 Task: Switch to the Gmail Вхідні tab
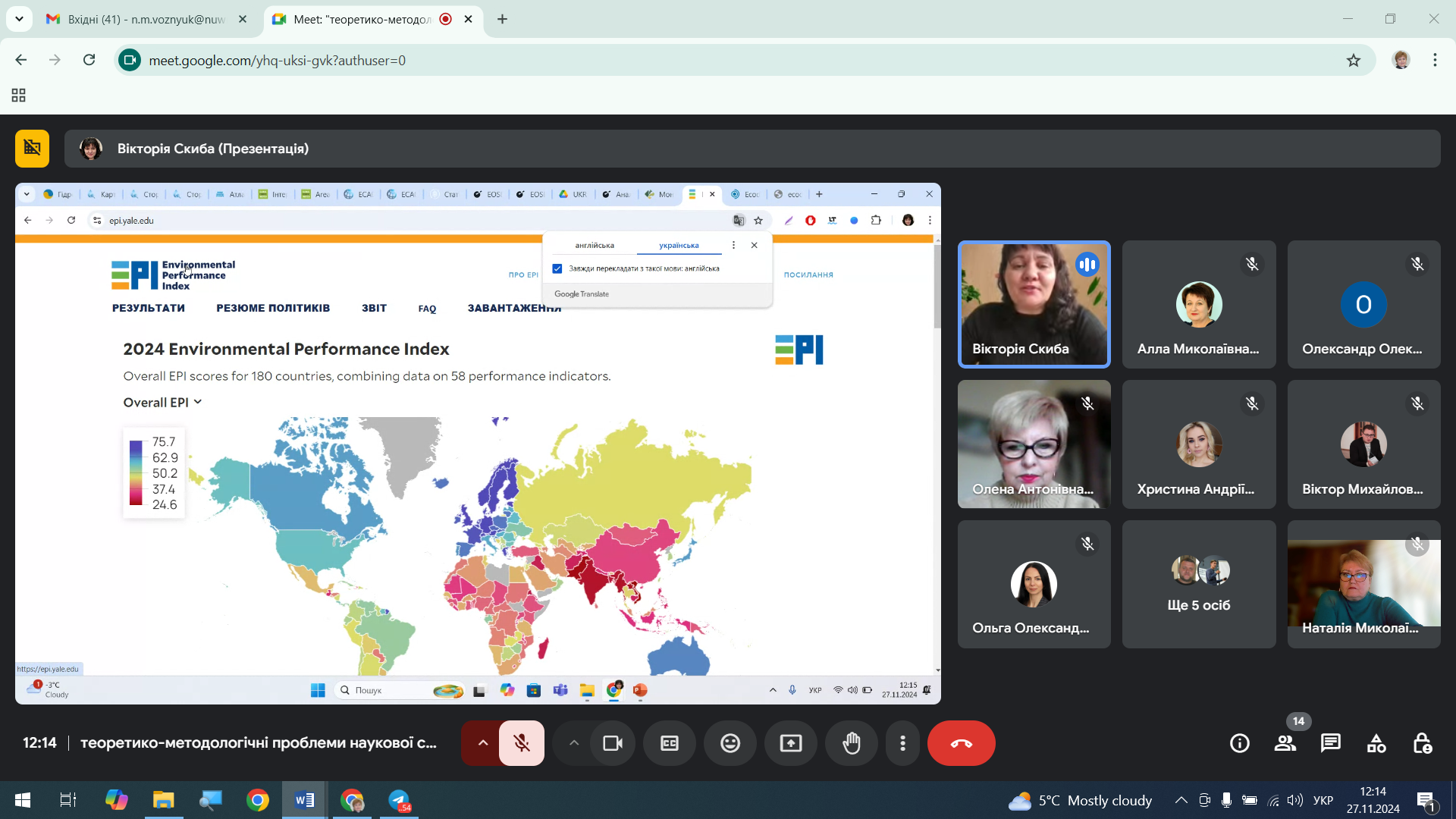click(x=144, y=19)
